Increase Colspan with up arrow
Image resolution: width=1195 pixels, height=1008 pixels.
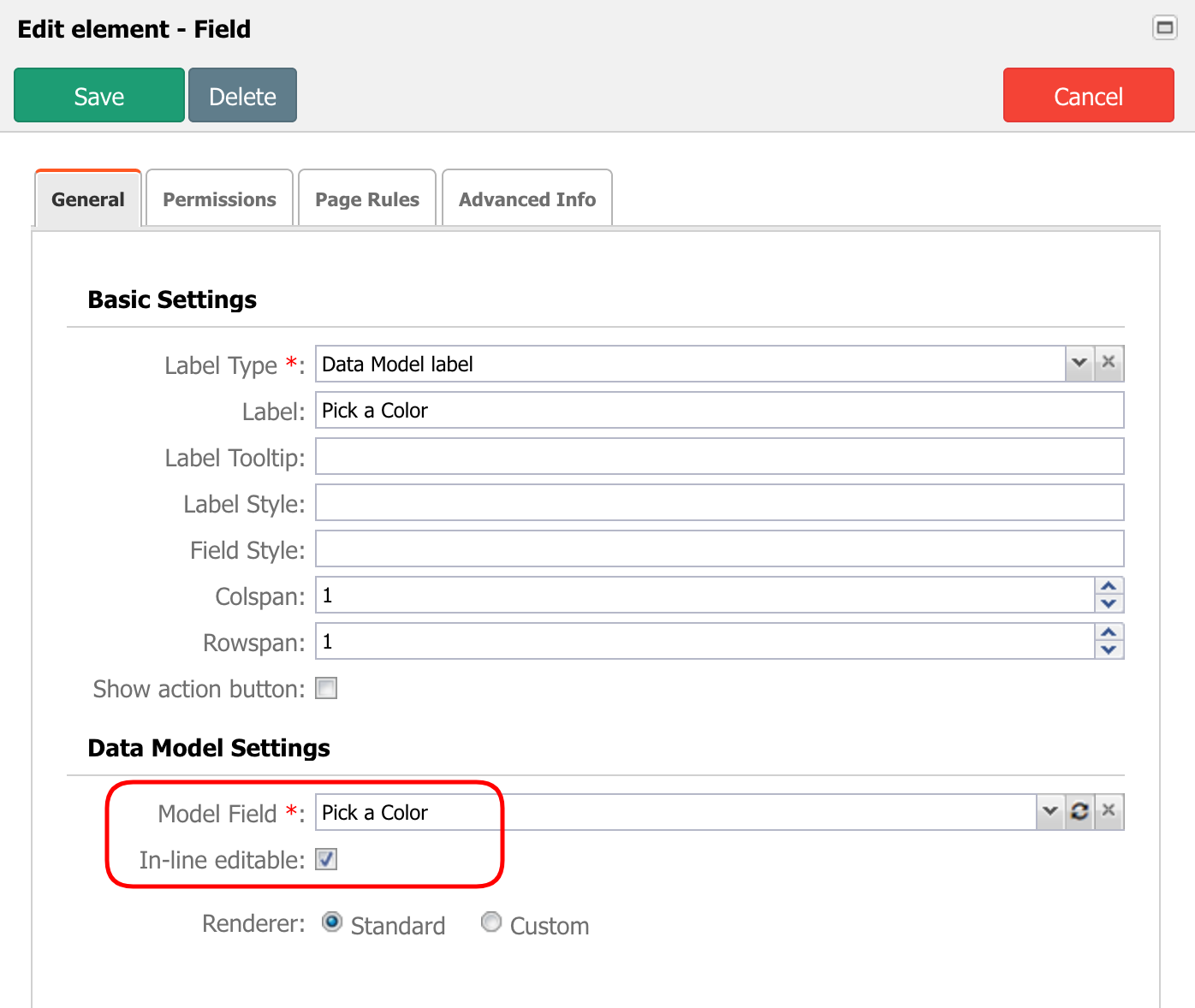pyautogui.click(x=1109, y=586)
